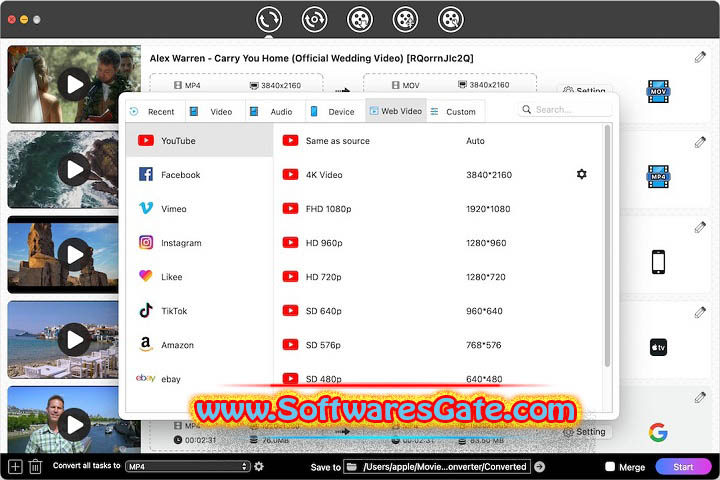Viewport: 720px width, 480px height.
Task: Choose FHD 1080p preset
Action: 438,209
